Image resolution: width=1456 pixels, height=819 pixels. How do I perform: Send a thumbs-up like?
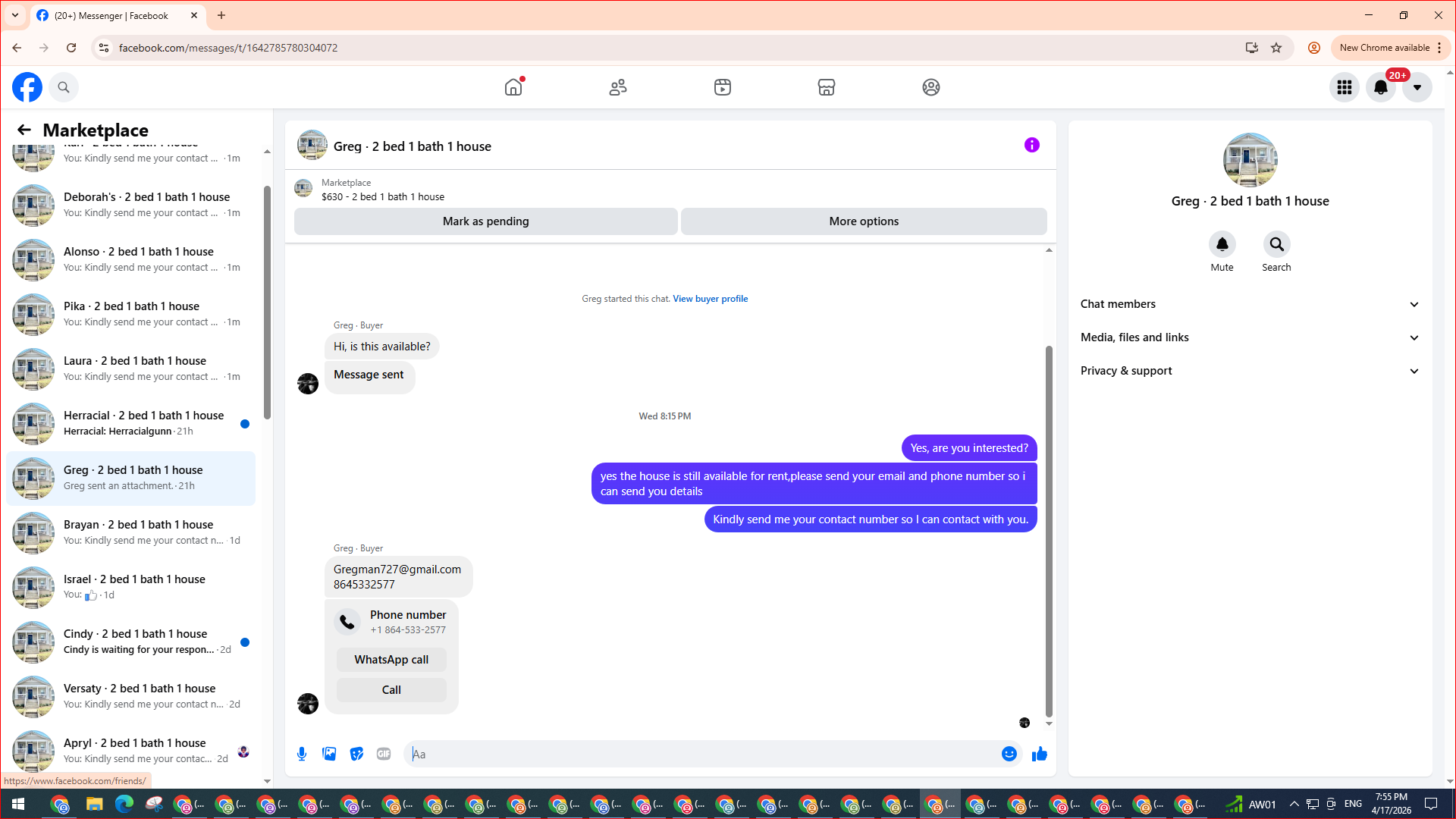pos(1040,754)
